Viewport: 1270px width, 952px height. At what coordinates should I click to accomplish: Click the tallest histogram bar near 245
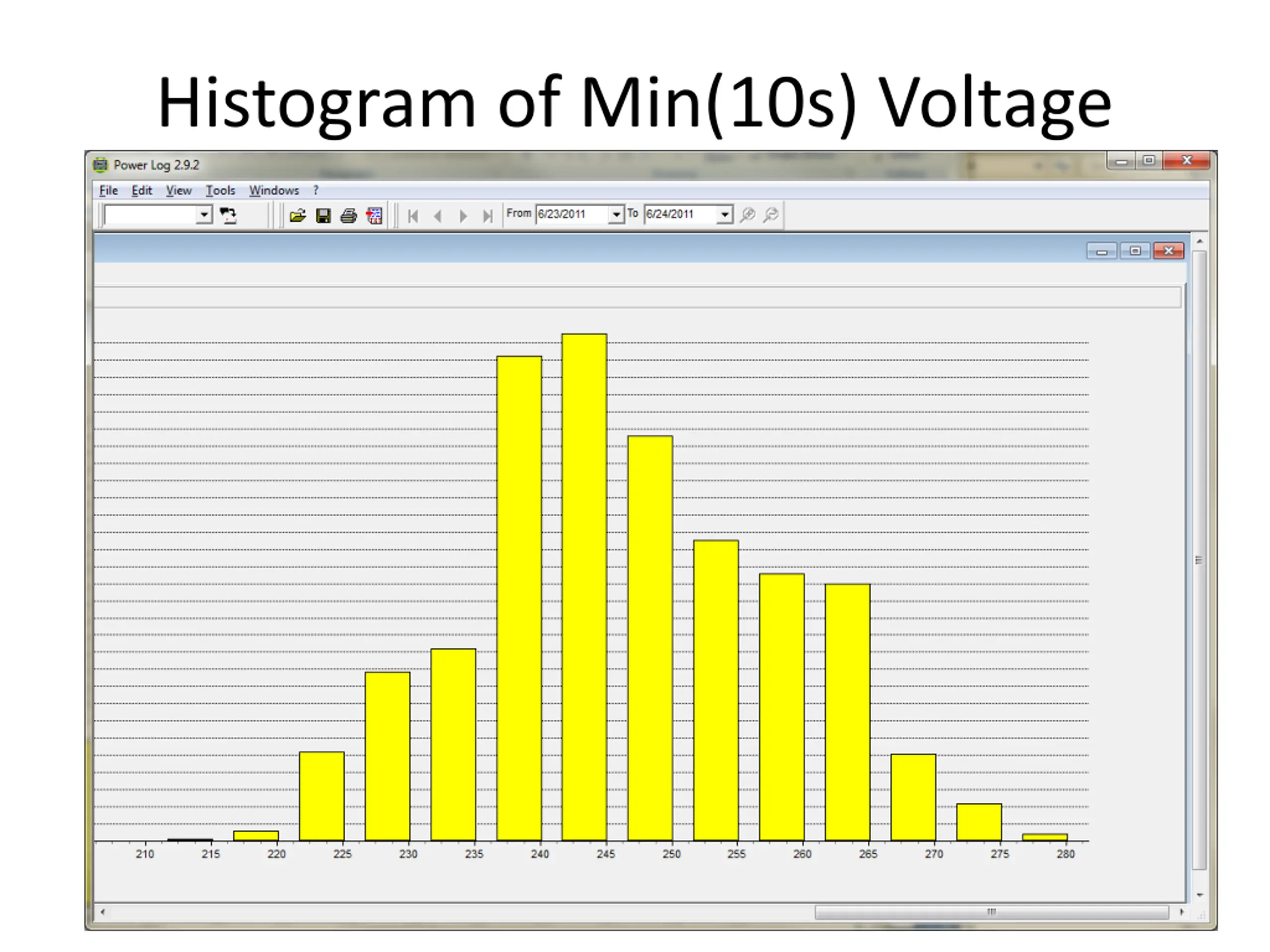[x=584, y=587]
